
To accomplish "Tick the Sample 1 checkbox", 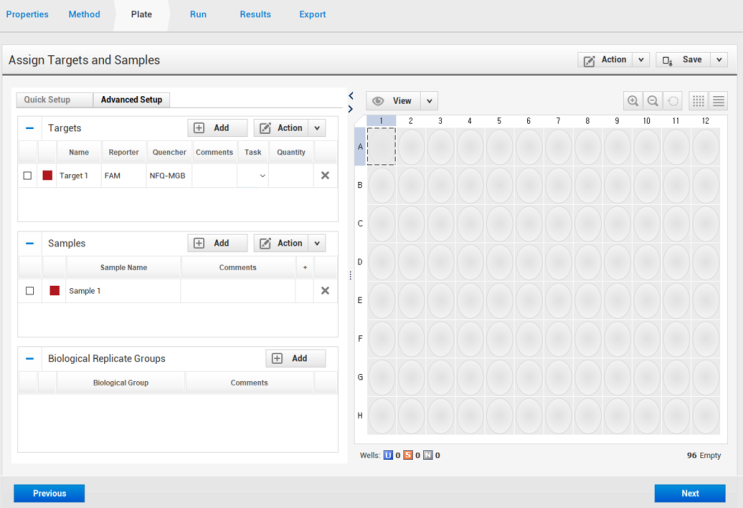I will tap(30, 290).
